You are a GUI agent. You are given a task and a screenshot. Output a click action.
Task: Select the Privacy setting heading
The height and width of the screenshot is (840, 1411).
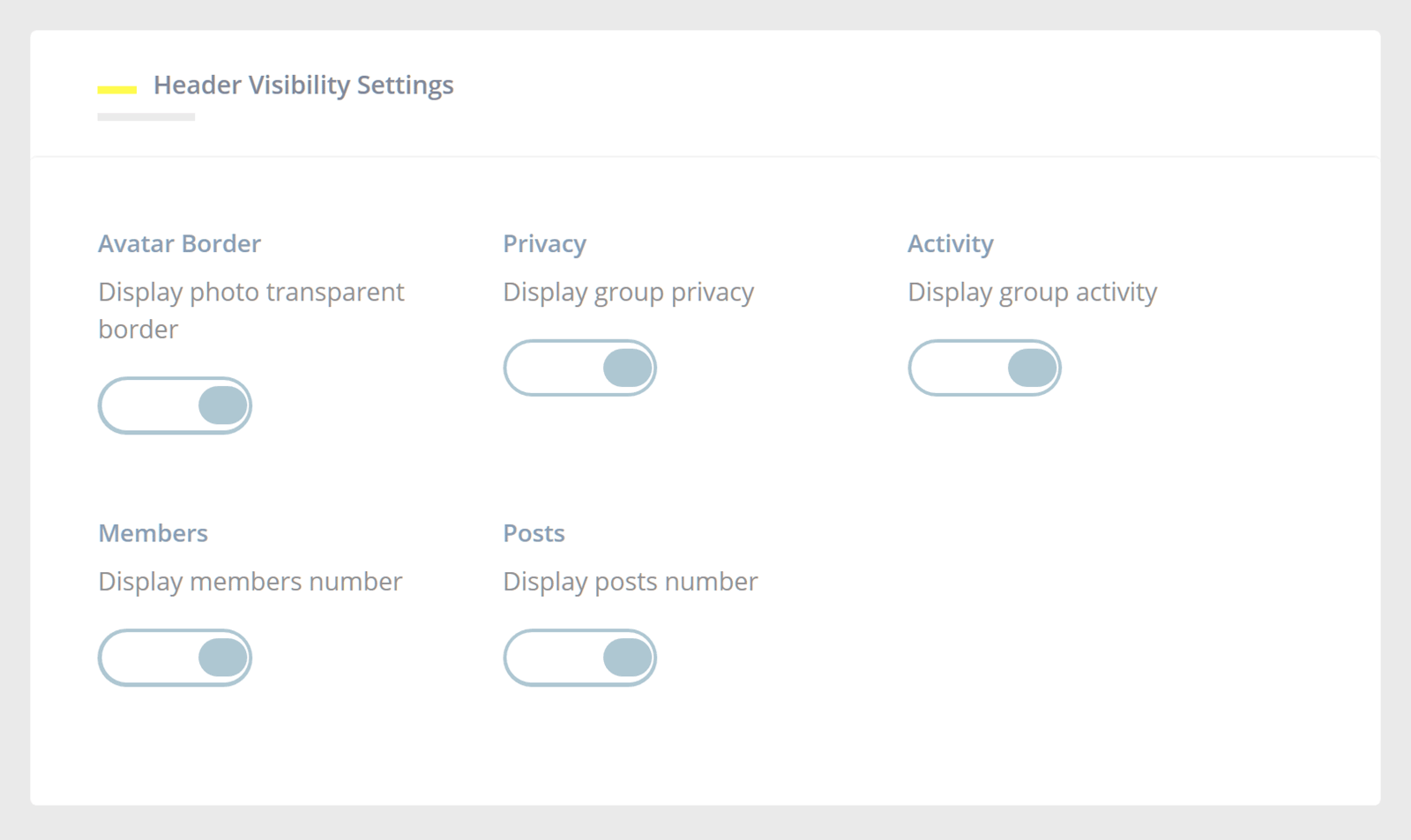click(x=544, y=243)
